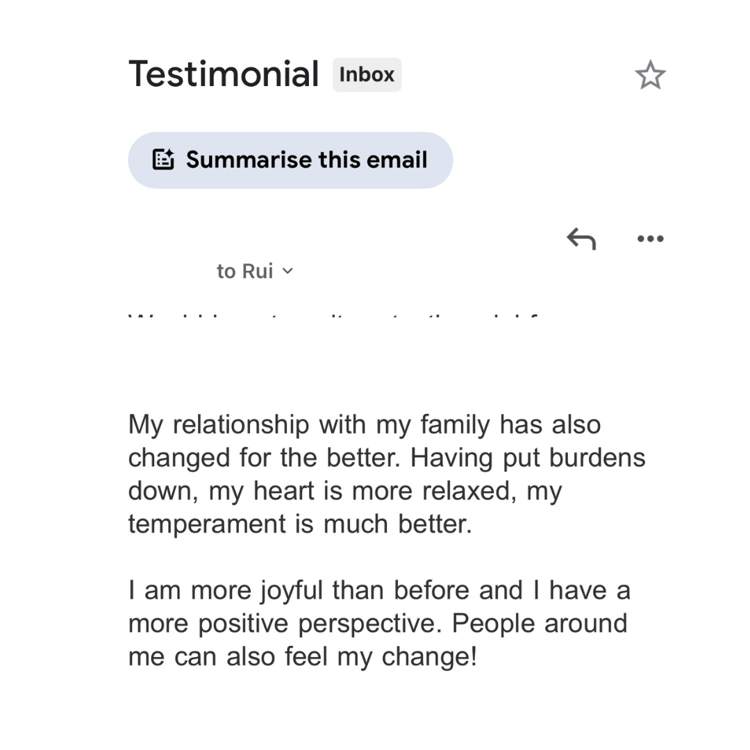
Task: Open the three-dot more options menu
Action: point(650,238)
